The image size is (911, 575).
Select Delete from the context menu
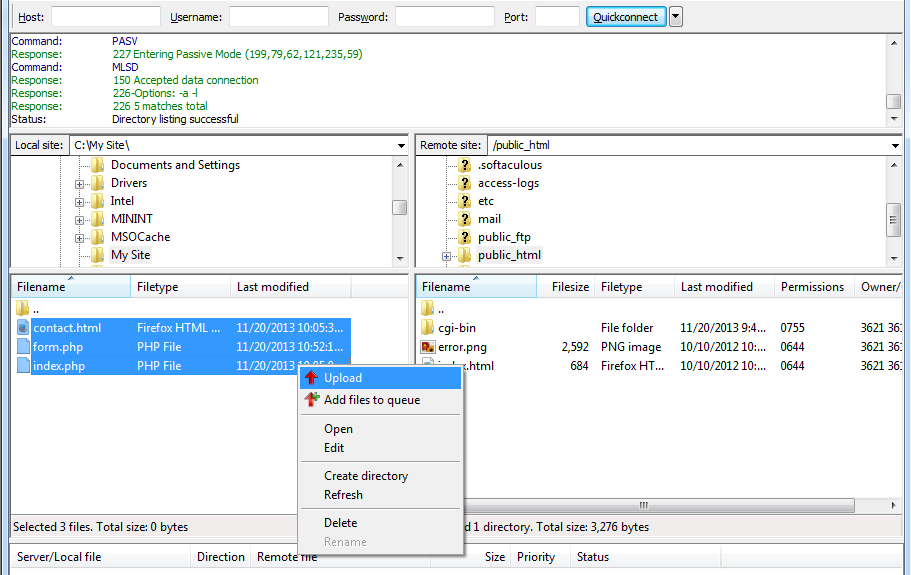click(x=340, y=523)
